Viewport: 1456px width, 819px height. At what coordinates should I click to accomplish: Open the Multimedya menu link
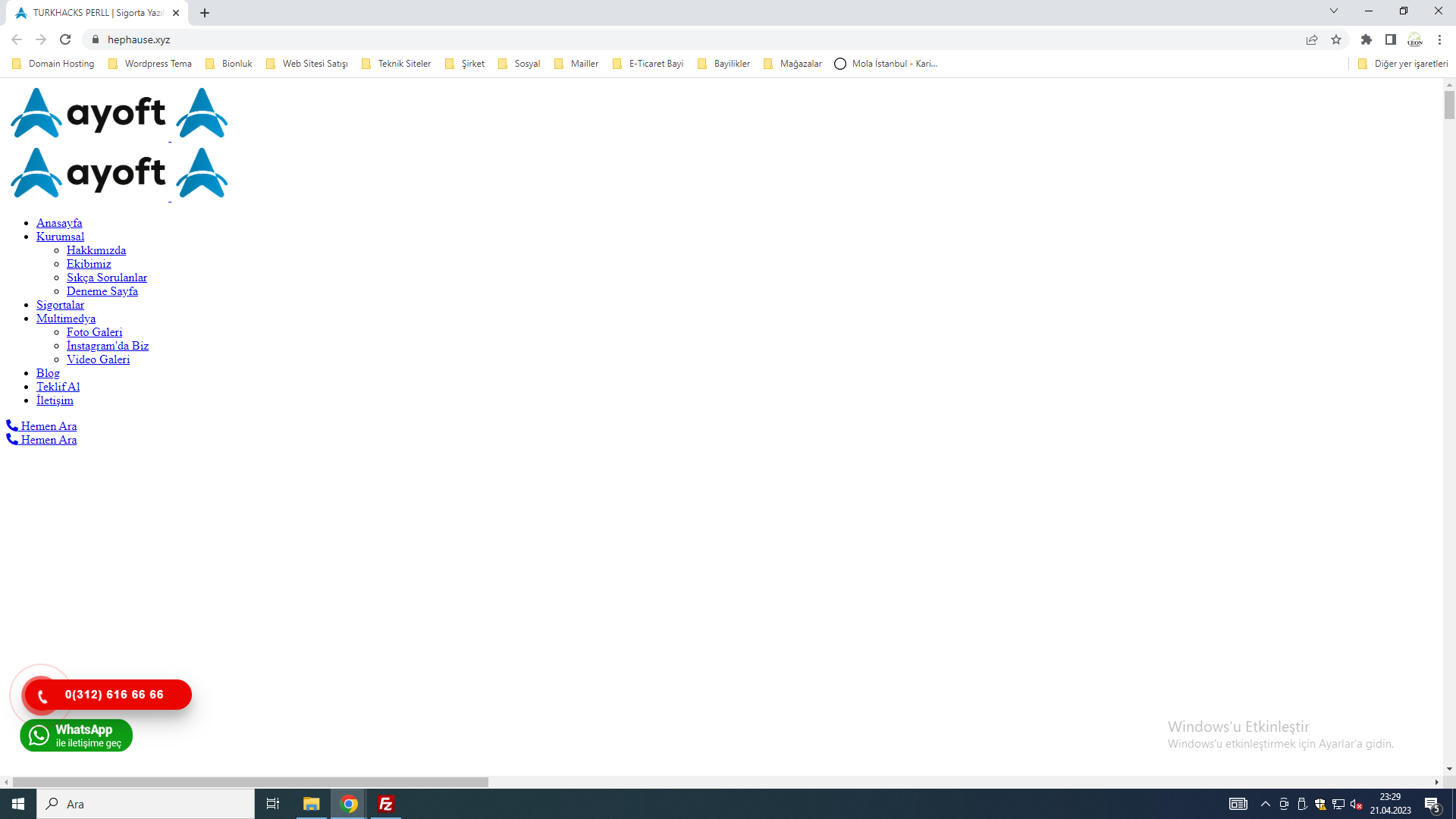[x=66, y=318]
